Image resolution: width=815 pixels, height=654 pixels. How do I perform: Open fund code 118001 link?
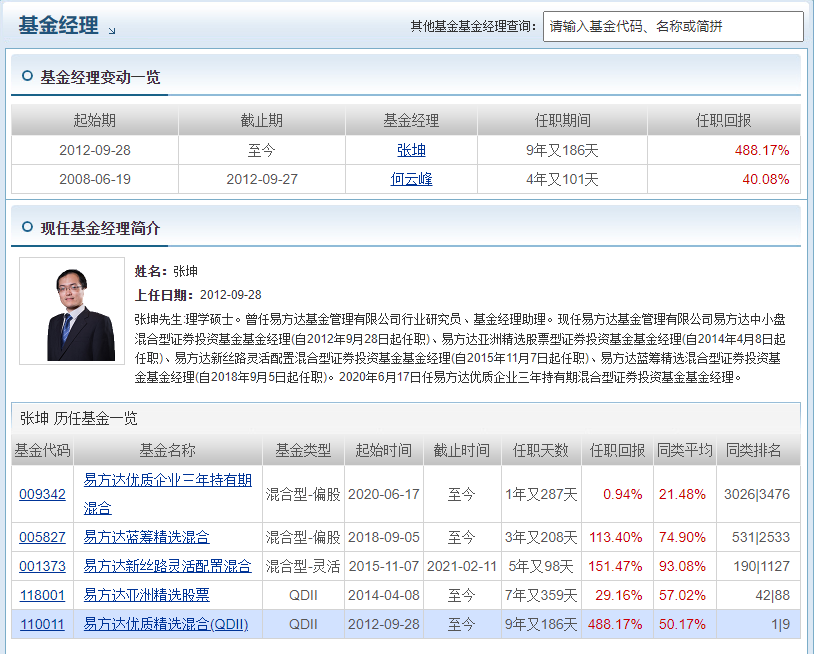tap(42, 595)
